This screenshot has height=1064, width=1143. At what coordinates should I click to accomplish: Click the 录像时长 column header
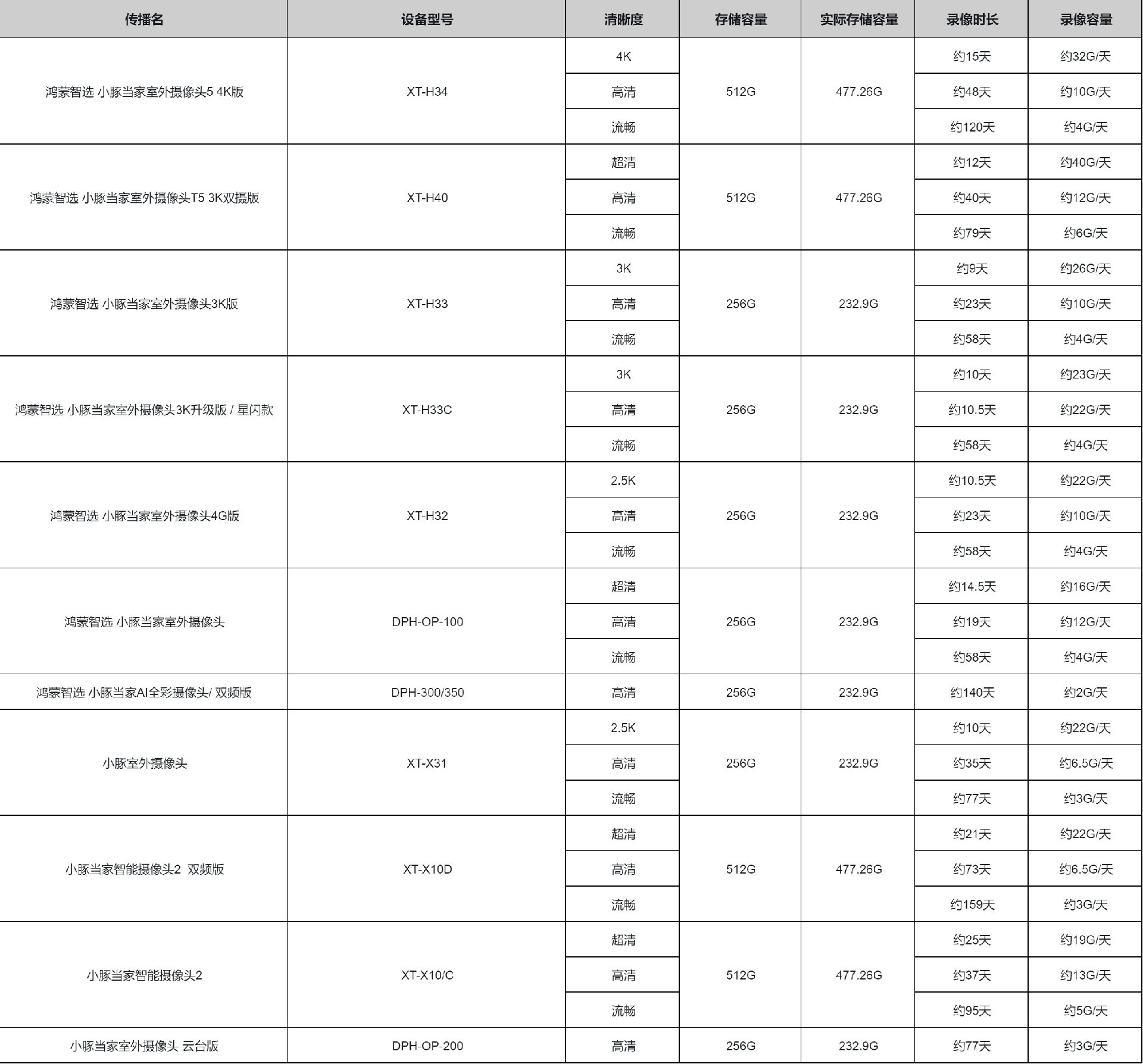point(972,20)
